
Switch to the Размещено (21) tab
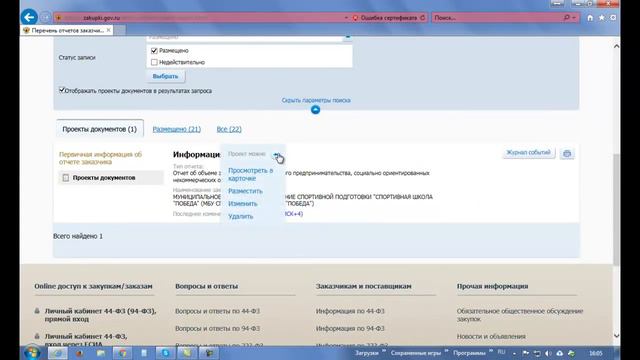177,129
